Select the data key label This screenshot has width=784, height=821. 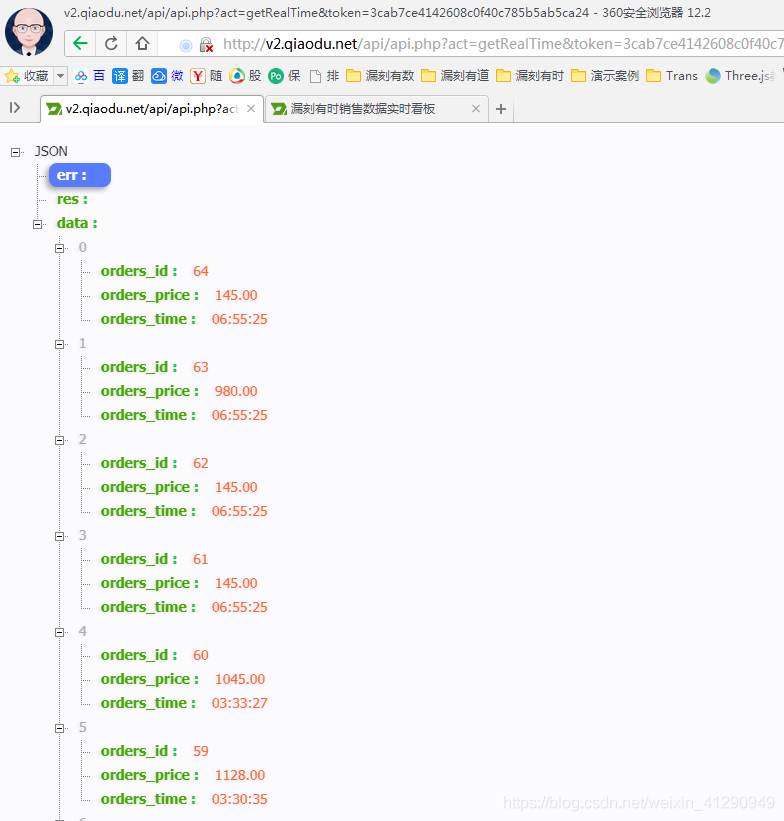[x=77, y=224]
